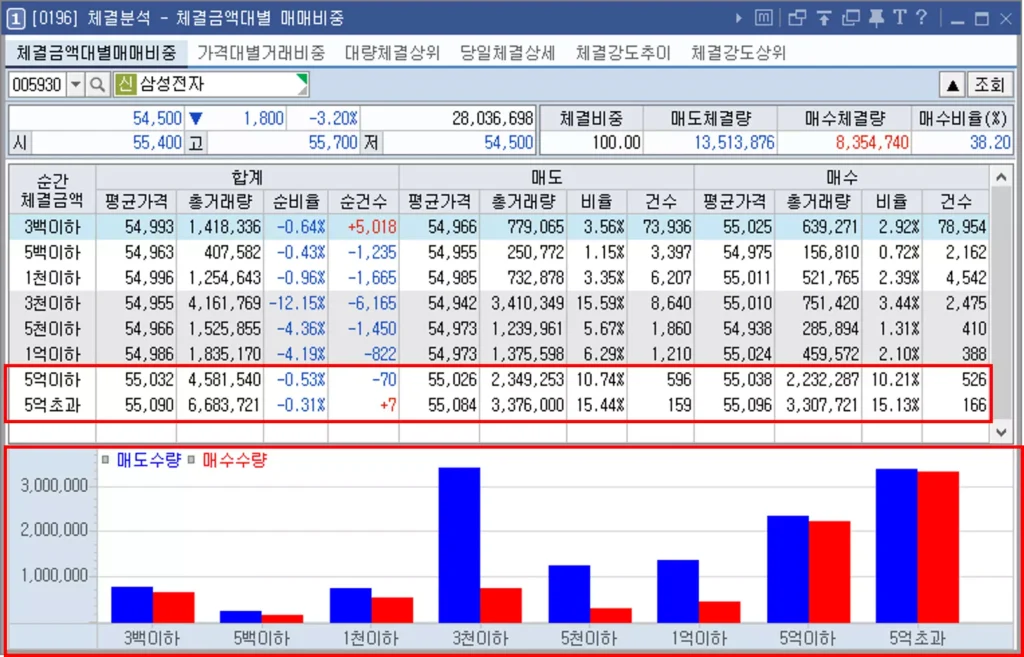Click the 시 price 55,400
The image size is (1024, 657).
pos(157,142)
